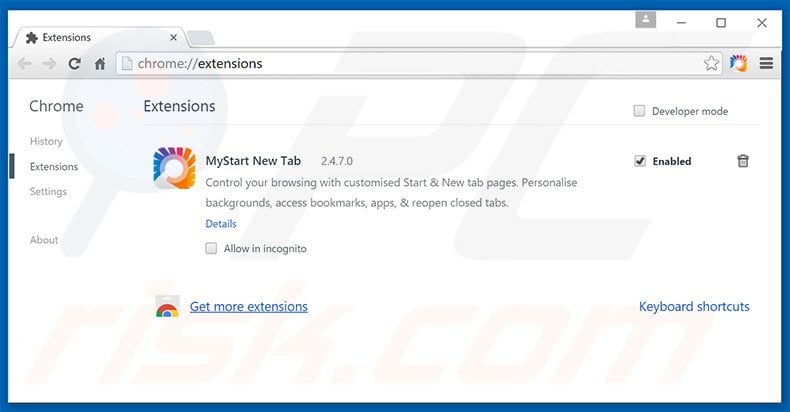Open the home page icon

[100, 64]
